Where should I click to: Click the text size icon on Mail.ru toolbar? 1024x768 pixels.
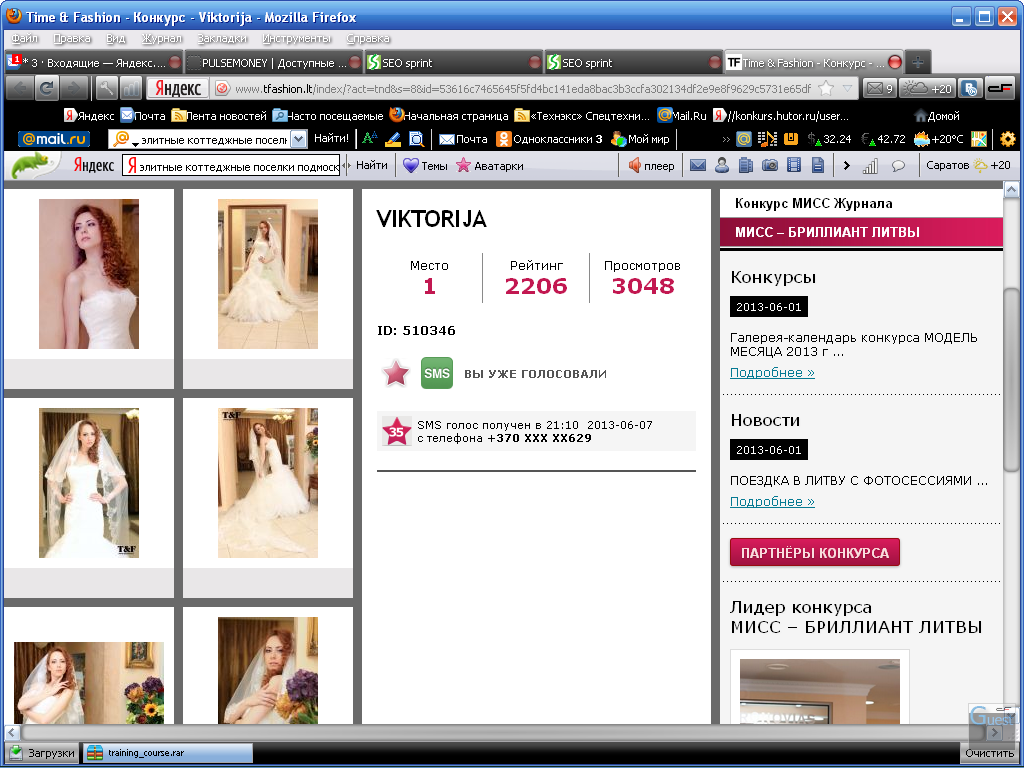tap(370, 138)
